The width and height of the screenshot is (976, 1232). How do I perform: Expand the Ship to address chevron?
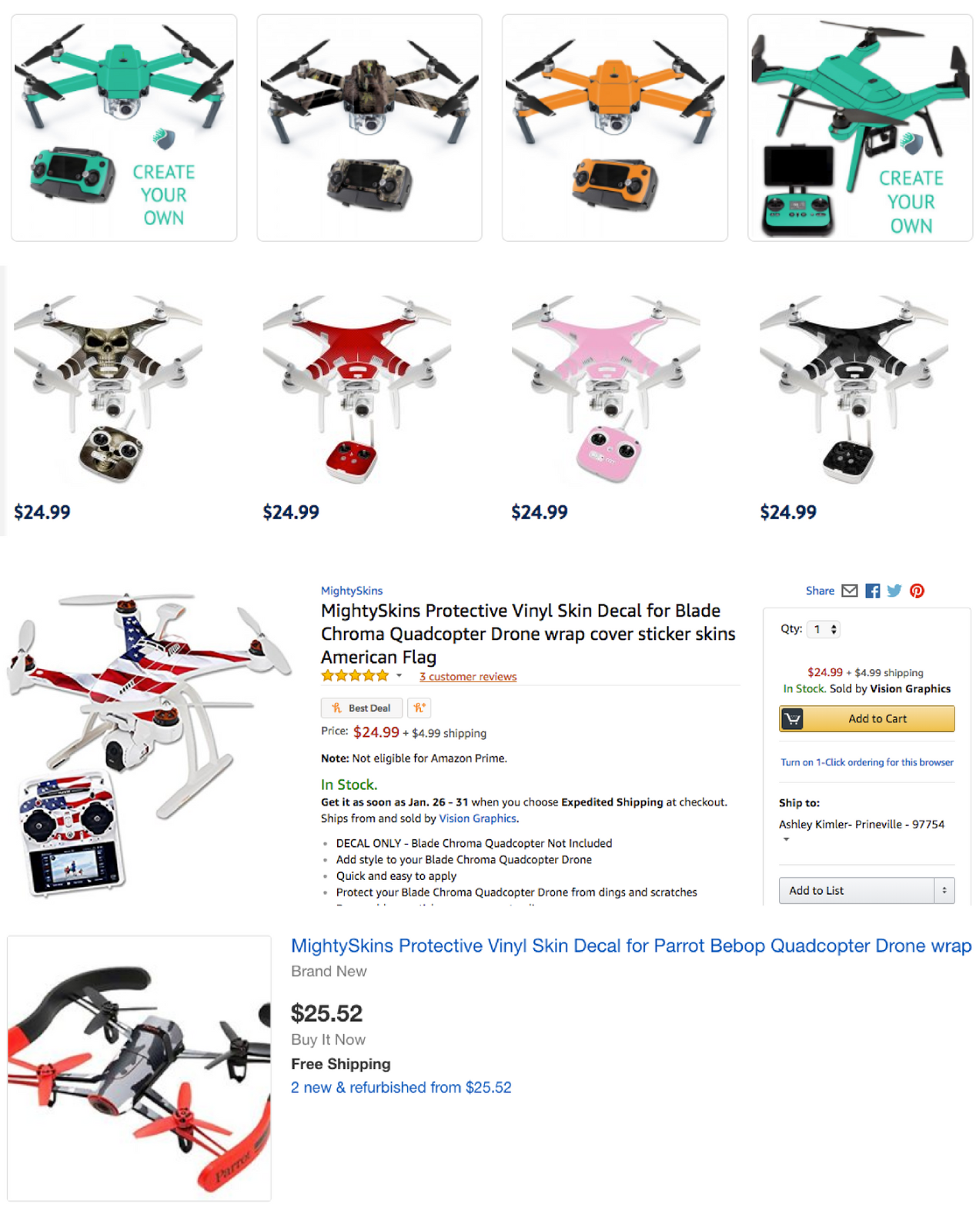coord(786,839)
